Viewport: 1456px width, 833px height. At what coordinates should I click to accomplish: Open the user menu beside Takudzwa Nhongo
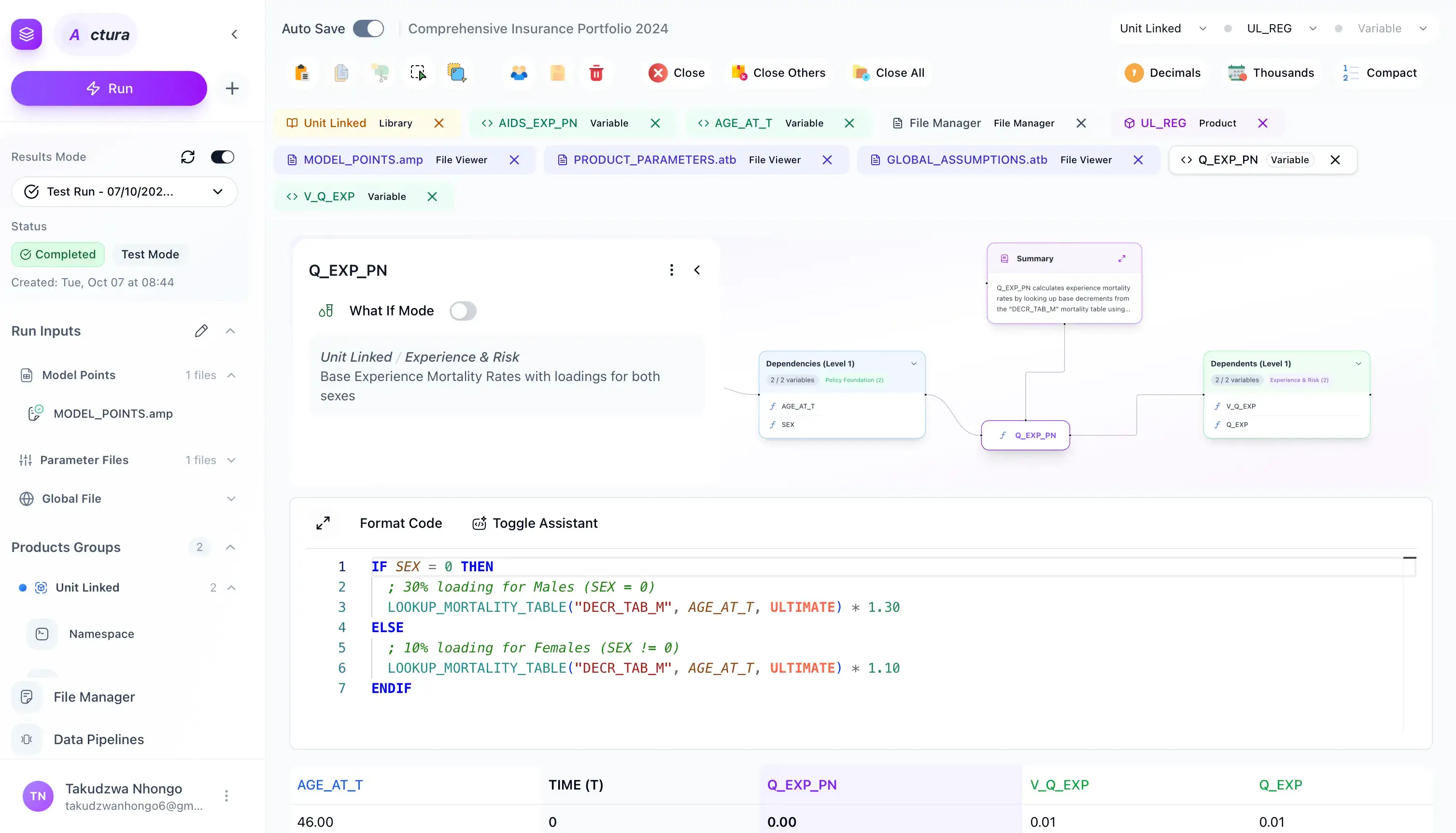click(226, 796)
